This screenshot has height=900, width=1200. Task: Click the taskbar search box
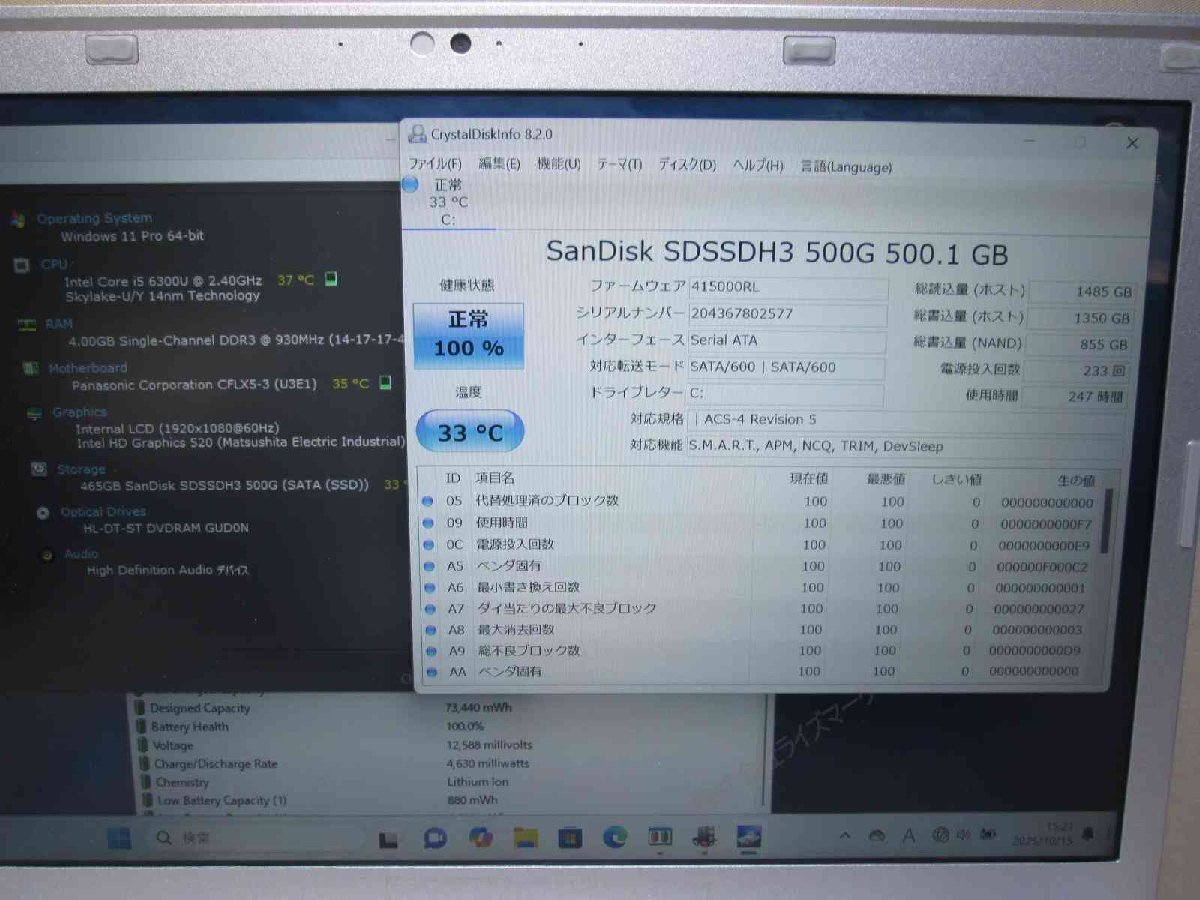[x=255, y=838]
